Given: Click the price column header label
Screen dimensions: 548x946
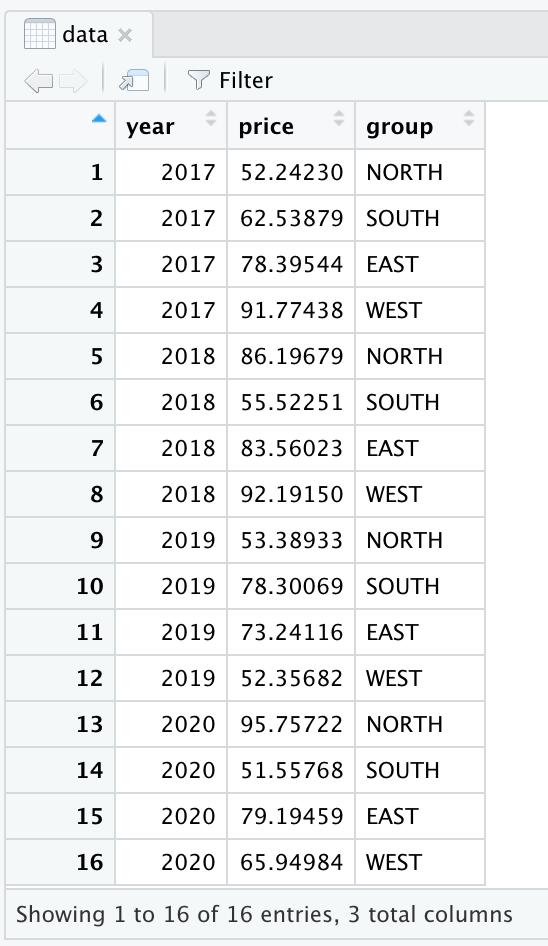Looking at the screenshot, I should tap(266, 127).
